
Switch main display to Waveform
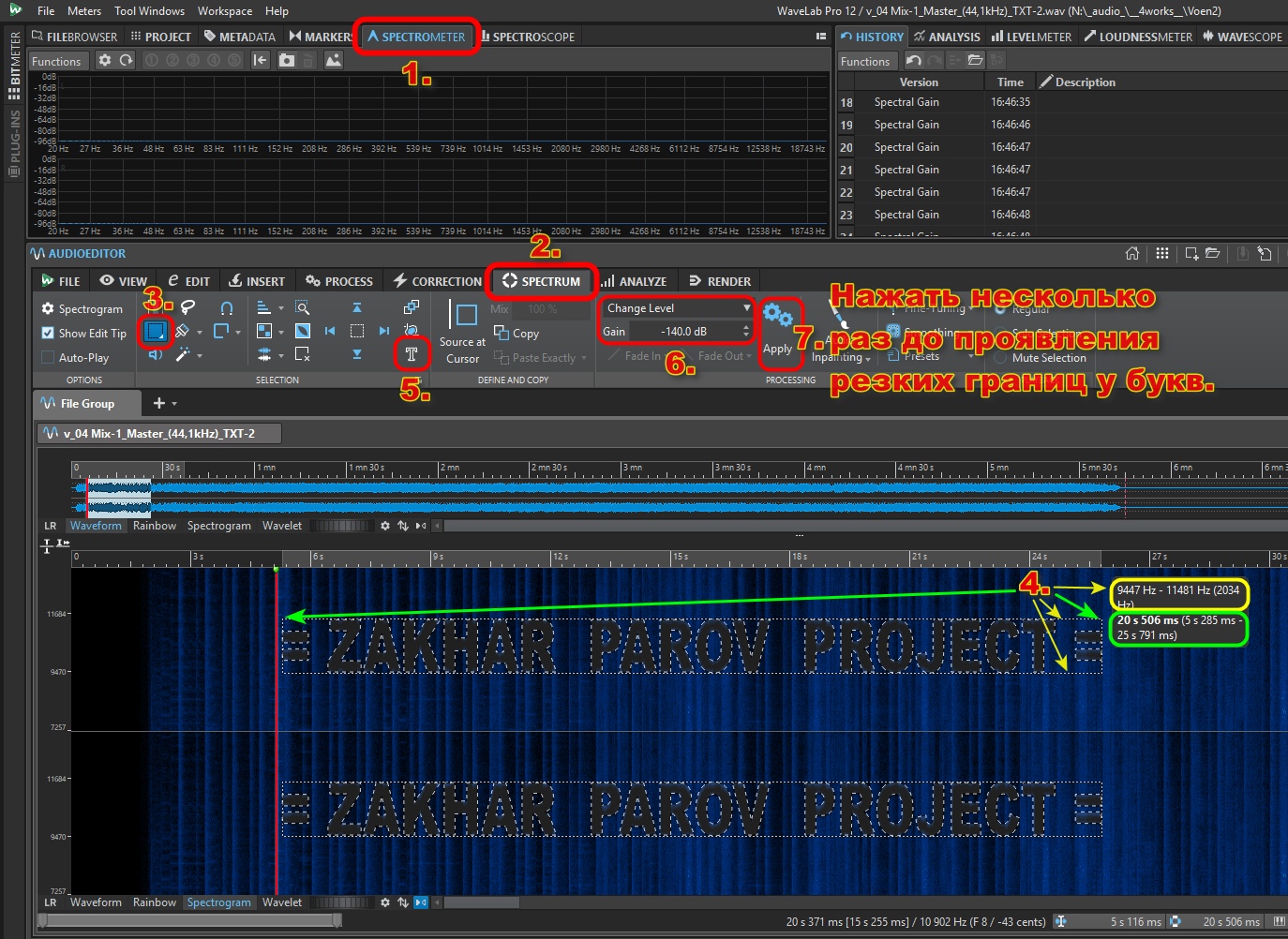96,902
